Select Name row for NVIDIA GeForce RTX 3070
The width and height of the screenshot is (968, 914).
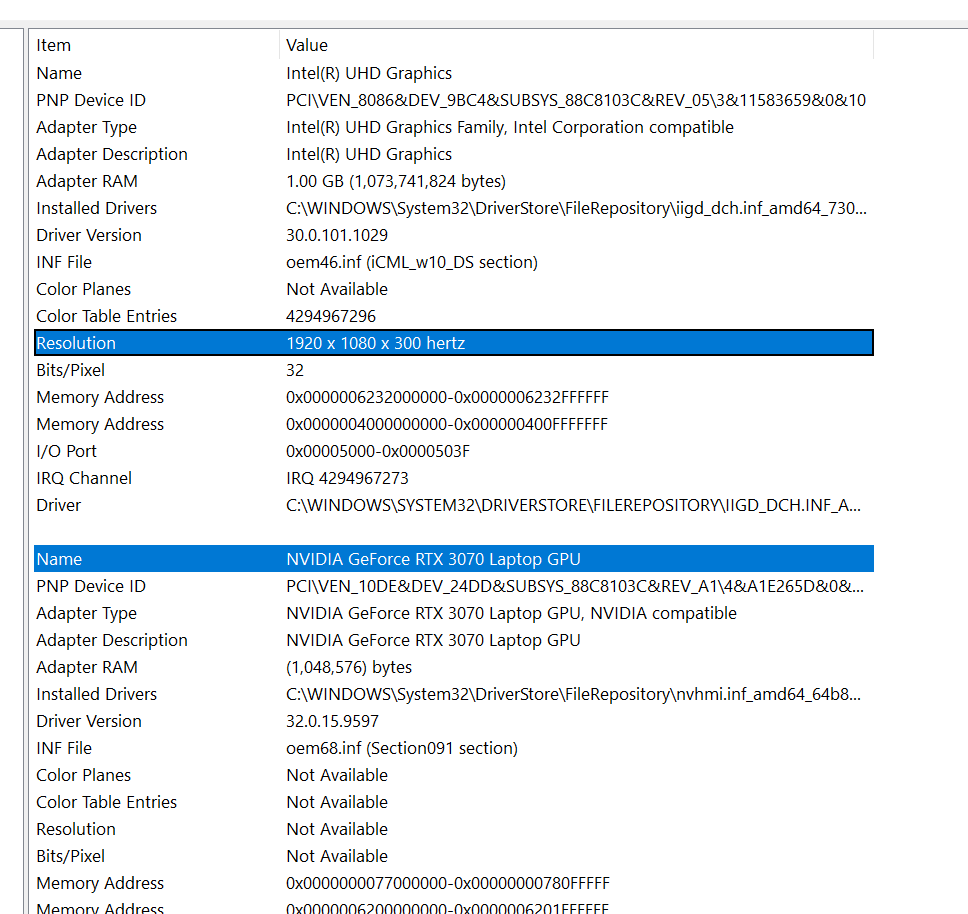[x=454, y=559]
